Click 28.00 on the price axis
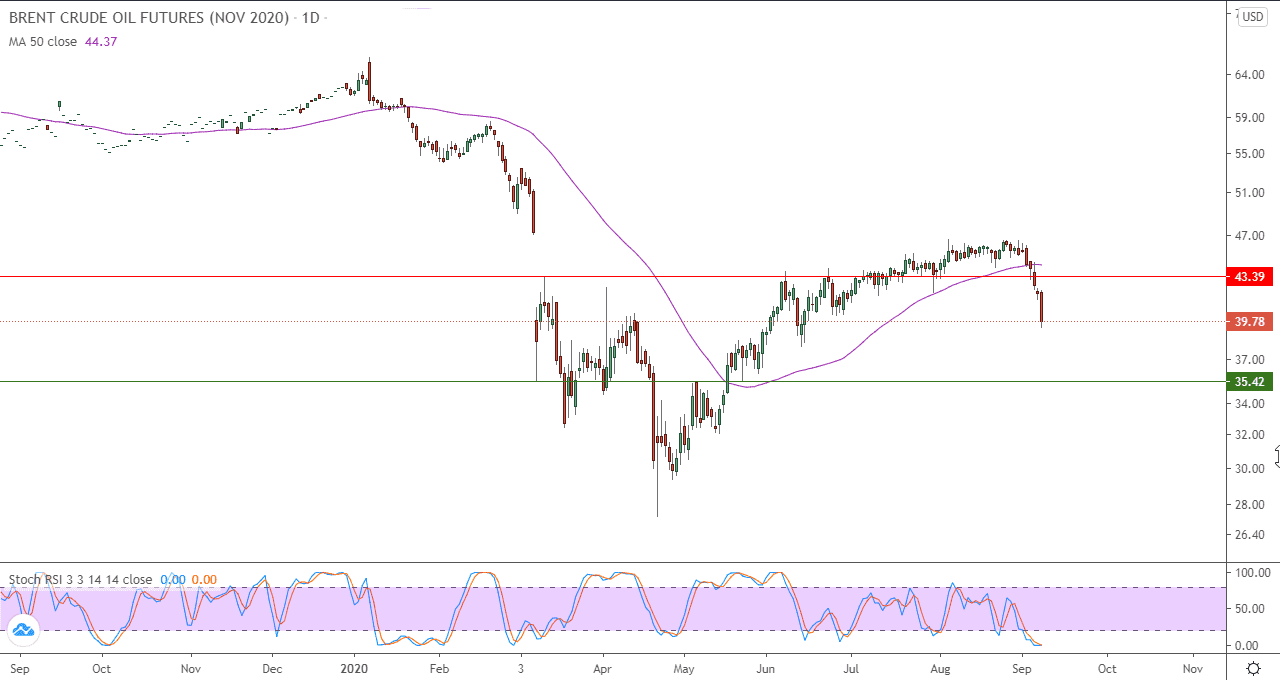1280x680 pixels. [x=1250, y=505]
